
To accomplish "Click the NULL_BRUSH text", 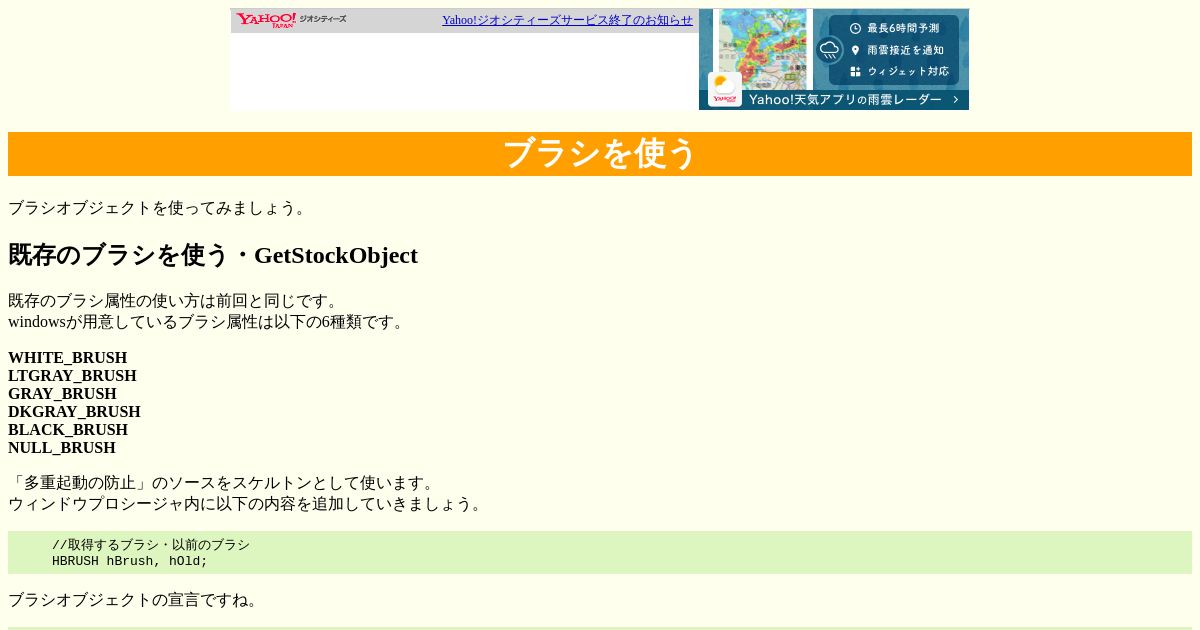I will click(x=62, y=448).
